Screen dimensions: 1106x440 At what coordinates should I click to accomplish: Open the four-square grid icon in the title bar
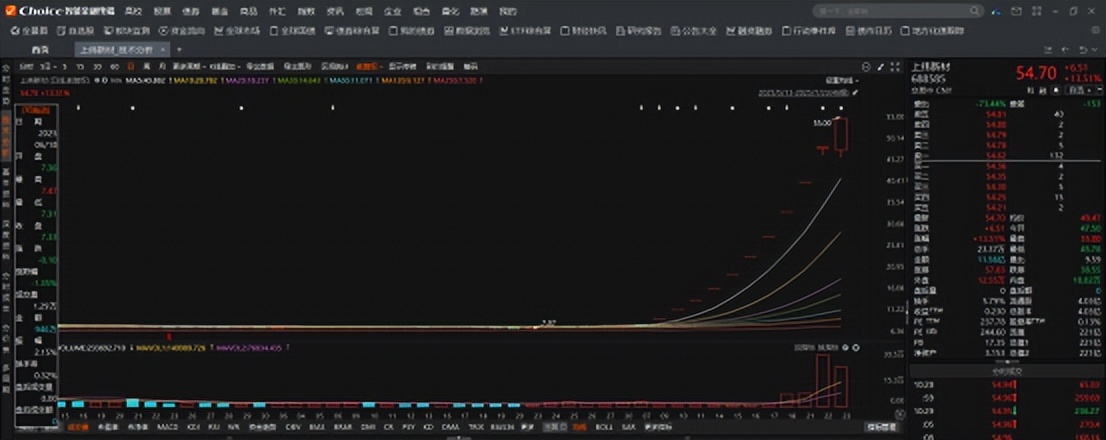click(1035, 11)
